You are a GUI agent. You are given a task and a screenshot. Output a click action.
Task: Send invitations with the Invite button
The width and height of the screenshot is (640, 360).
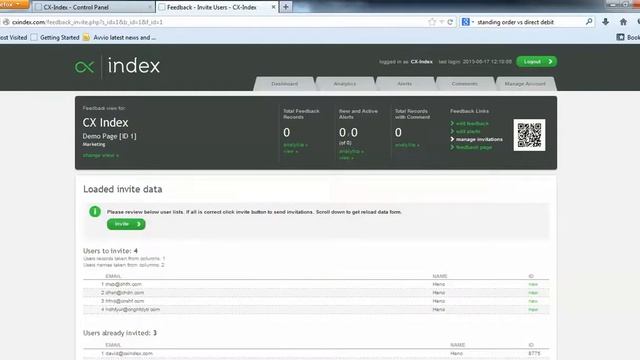(126, 224)
